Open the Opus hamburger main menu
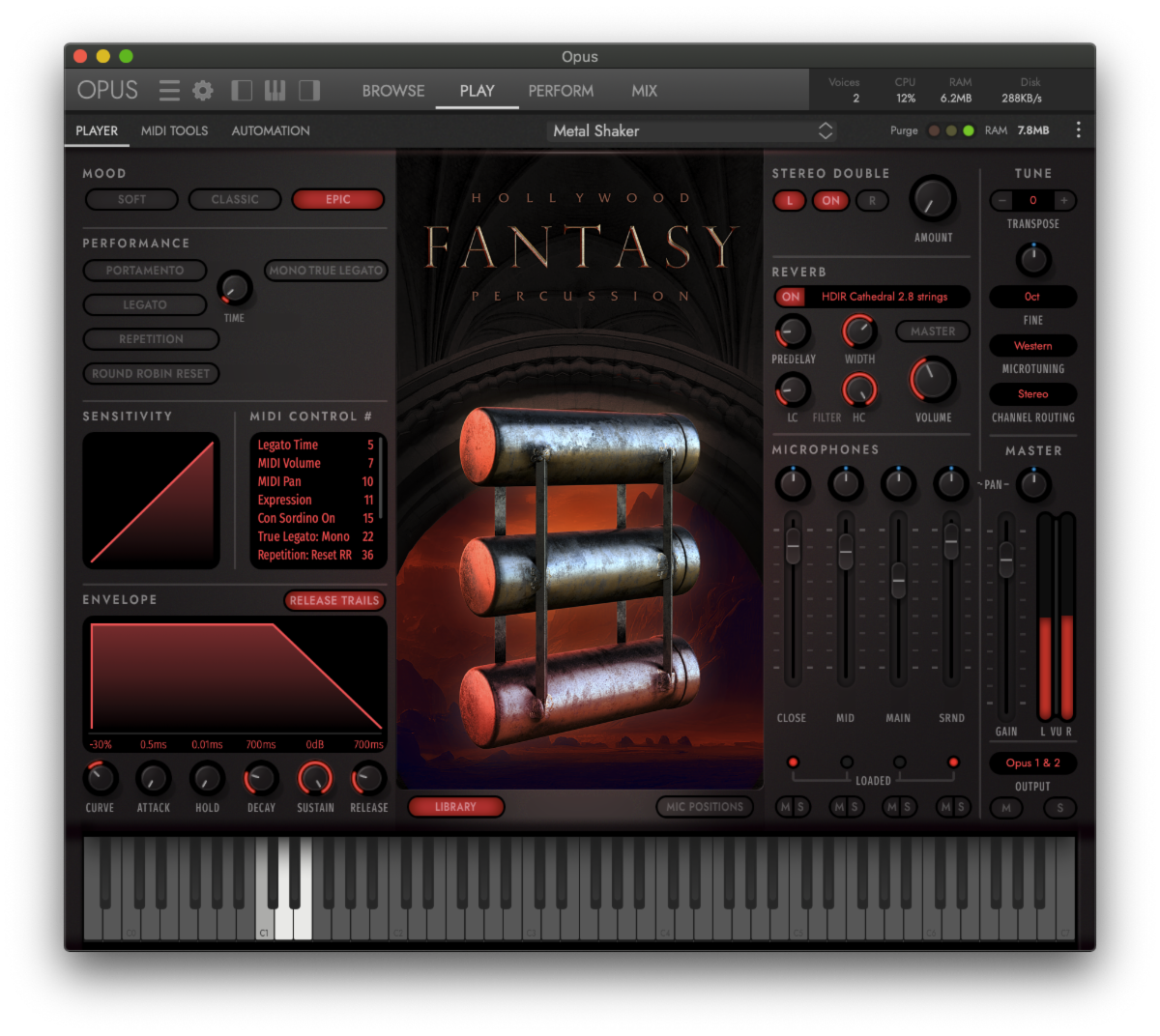 (169, 91)
